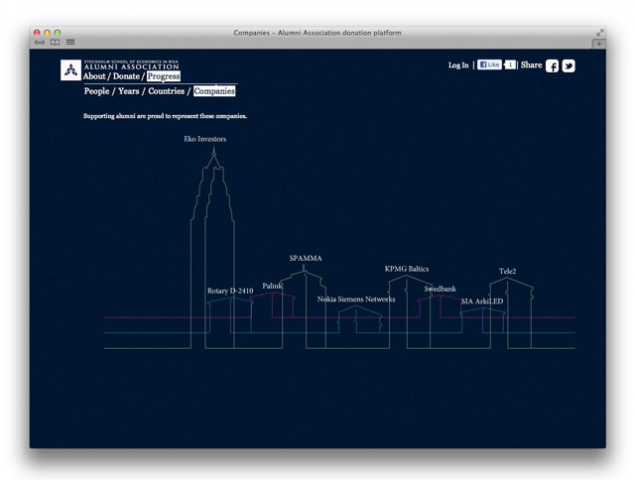Click the browser back/forward arrows icon

click(x=39, y=41)
